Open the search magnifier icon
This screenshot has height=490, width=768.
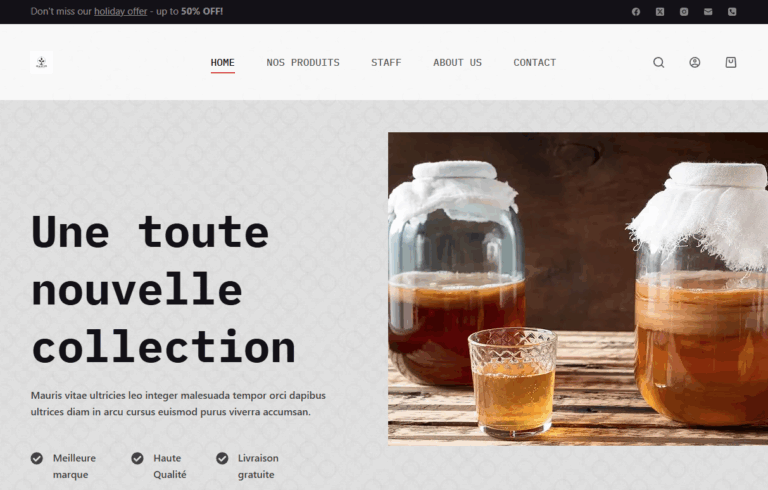(659, 62)
